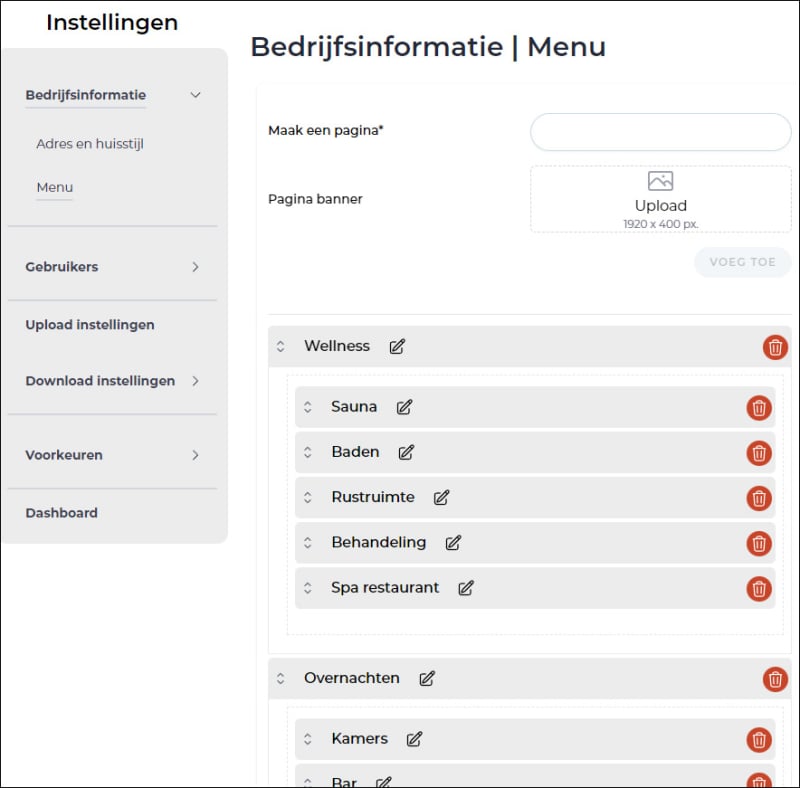Viewport: 800px width, 788px height.
Task: Remove the Baden submenu item
Action: point(759,453)
